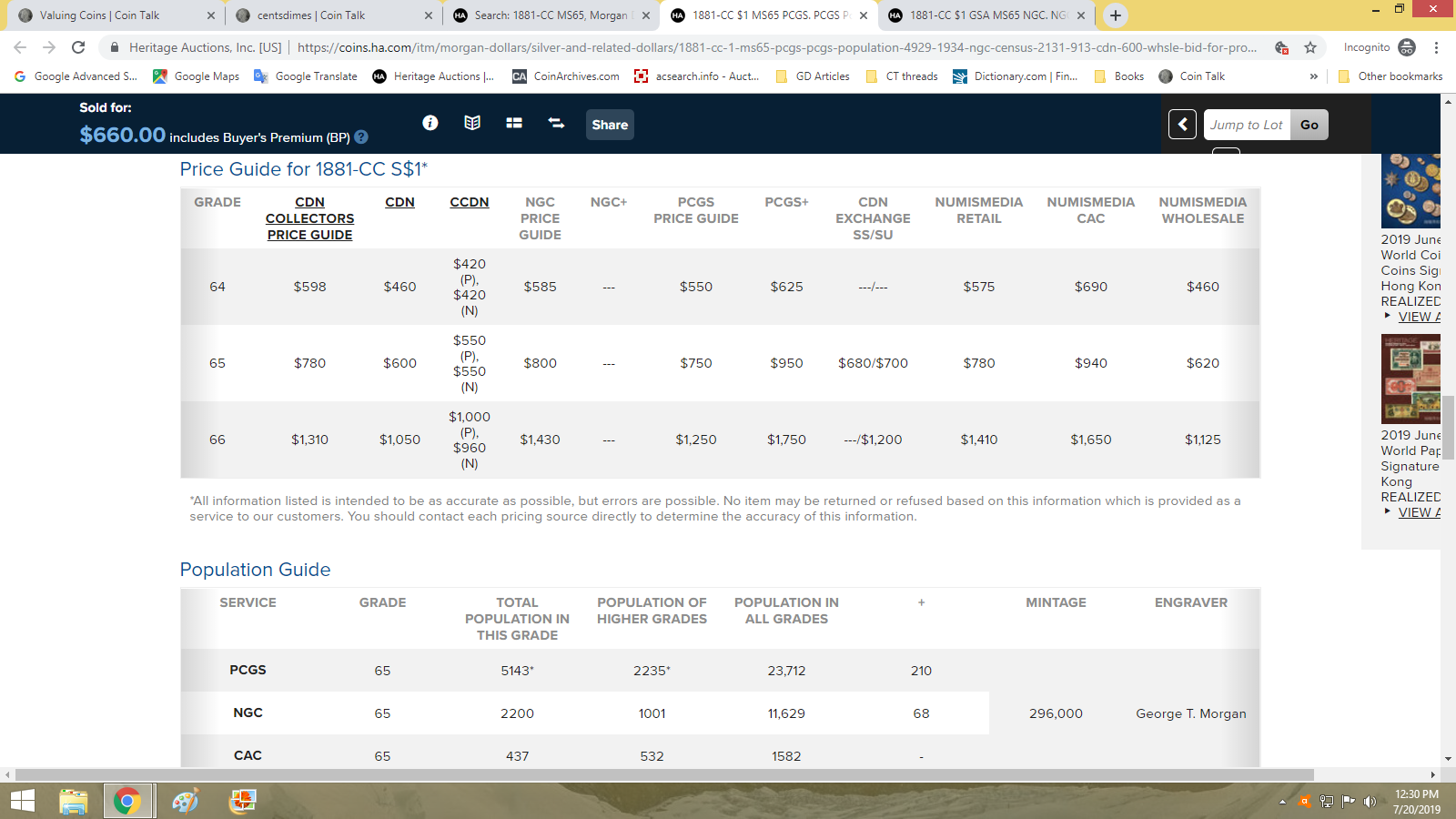Open the catalog book icon in header
Image resolution: width=1456 pixels, height=819 pixels.
[472, 123]
